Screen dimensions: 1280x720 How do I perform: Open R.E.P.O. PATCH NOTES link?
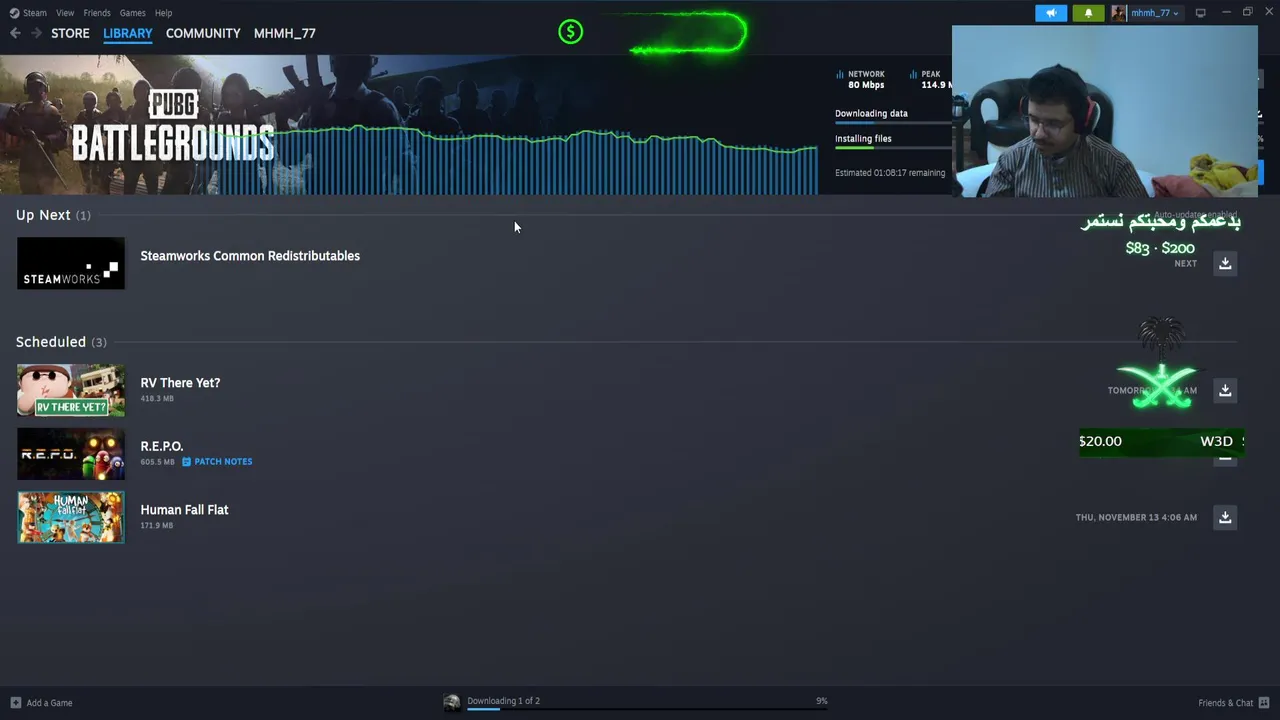(x=217, y=462)
